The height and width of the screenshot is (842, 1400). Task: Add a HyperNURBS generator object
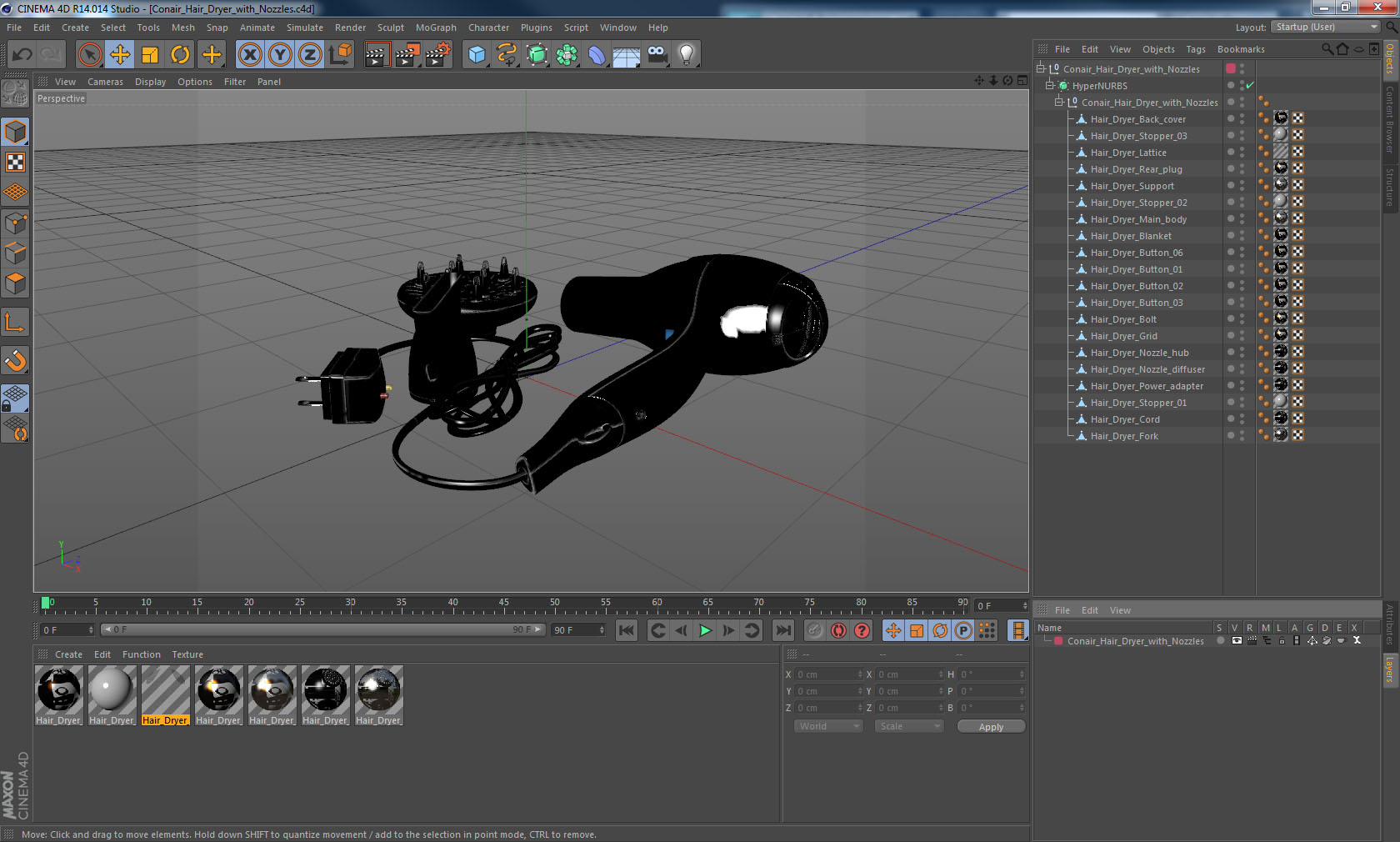click(537, 55)
